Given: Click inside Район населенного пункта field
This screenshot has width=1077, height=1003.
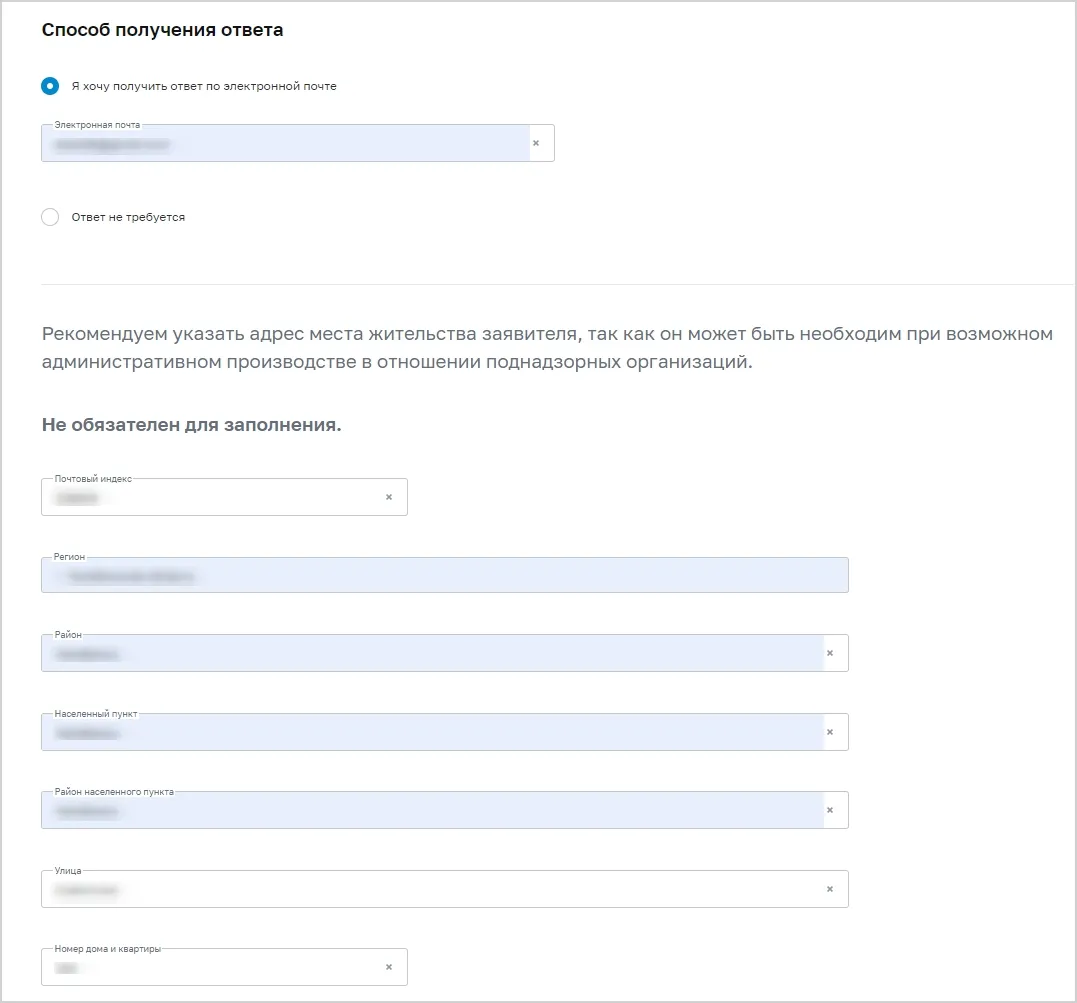Looking at the screenshot, I should [x=432, y=810].
